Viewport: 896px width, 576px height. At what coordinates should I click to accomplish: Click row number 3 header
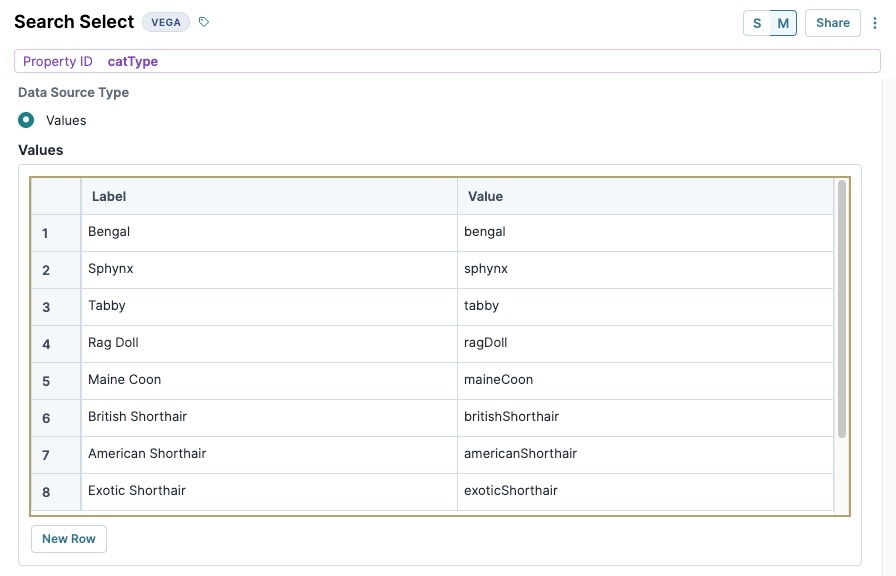56,307
